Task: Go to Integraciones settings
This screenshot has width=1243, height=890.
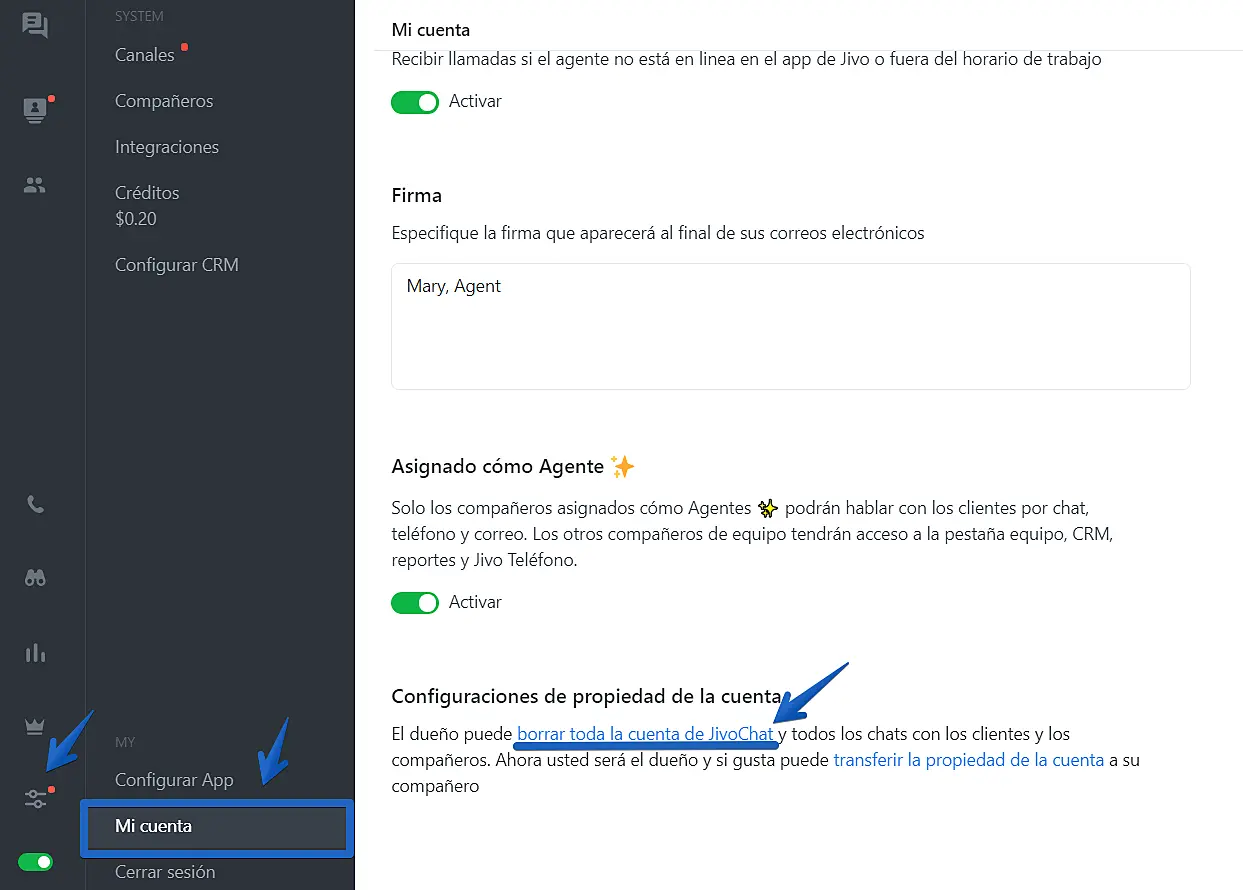Action: click(x=167, y=147)
